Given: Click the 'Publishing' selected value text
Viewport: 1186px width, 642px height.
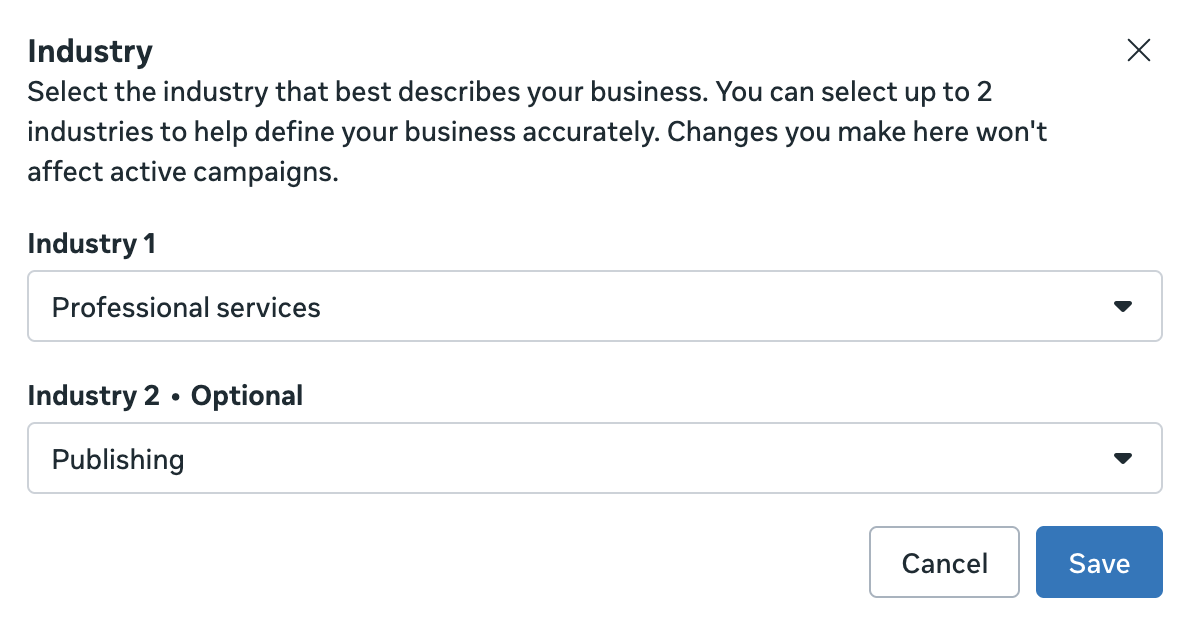Looking at the screenshot, I should [118, 460].
